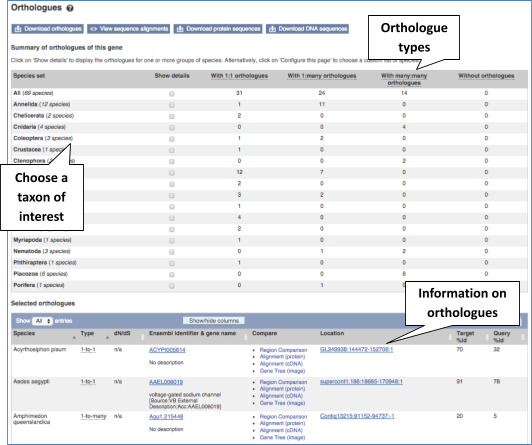Sort by Ensembl identifier column arrow

(x=246, y=337)
